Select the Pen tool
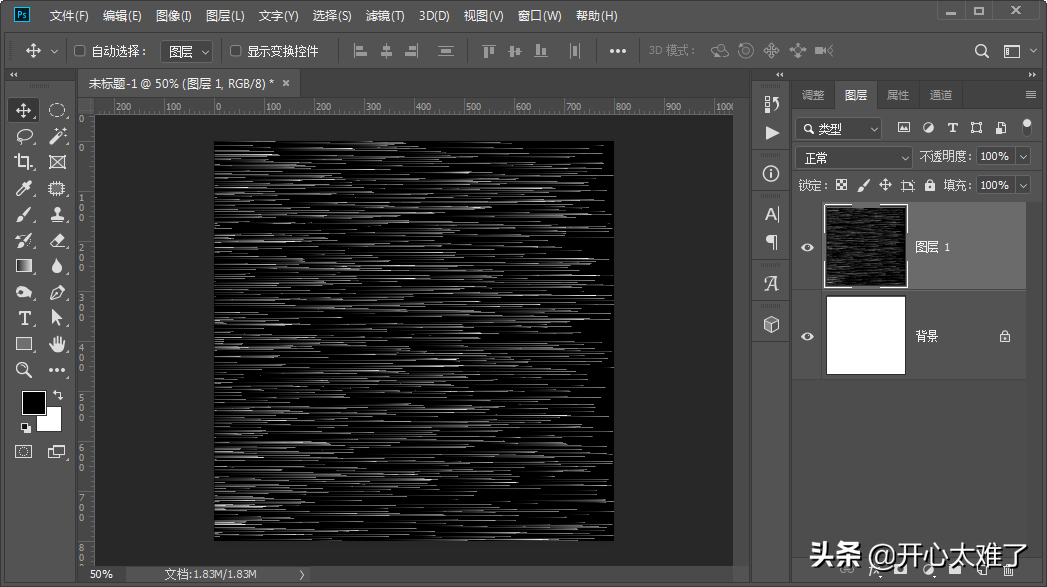Screen dimensions: 1047x587 pyautogui.click(x=57, y=292)
